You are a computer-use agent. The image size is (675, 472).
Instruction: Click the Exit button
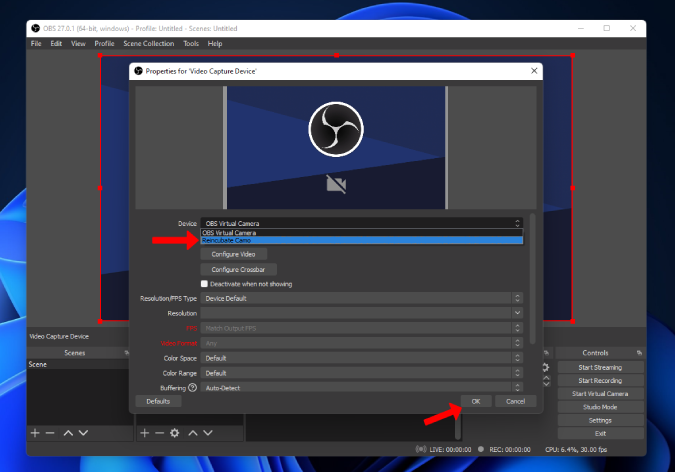pyautogui.click(x=600, y=434)
